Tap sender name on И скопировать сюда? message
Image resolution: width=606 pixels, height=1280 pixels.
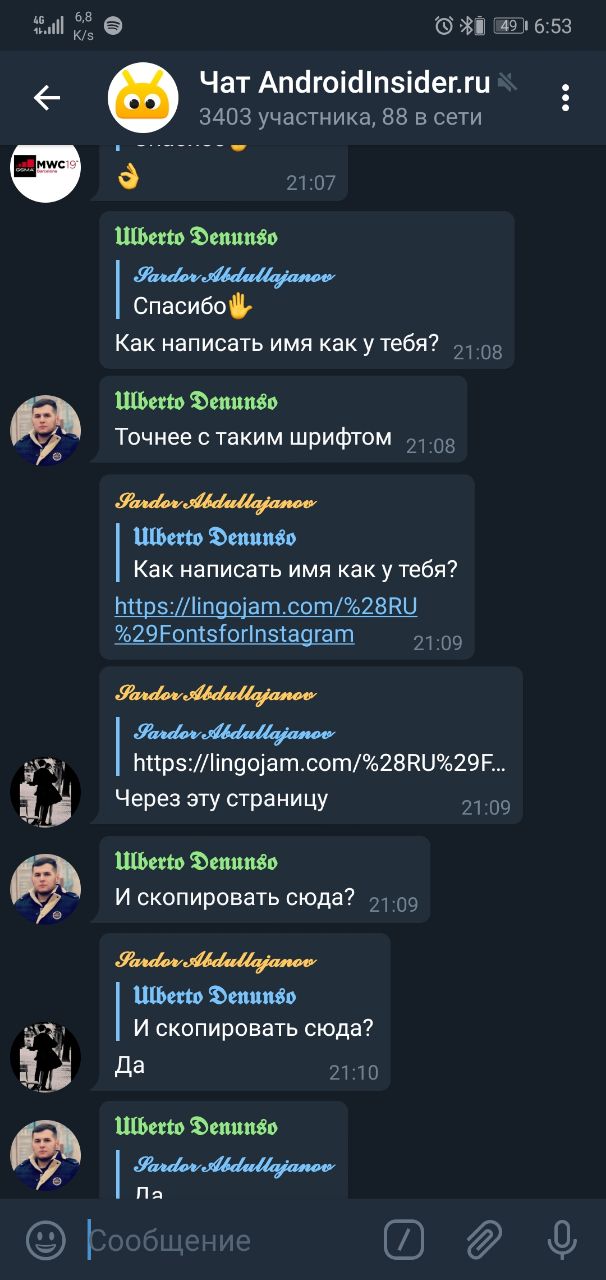tap(196, 861)
